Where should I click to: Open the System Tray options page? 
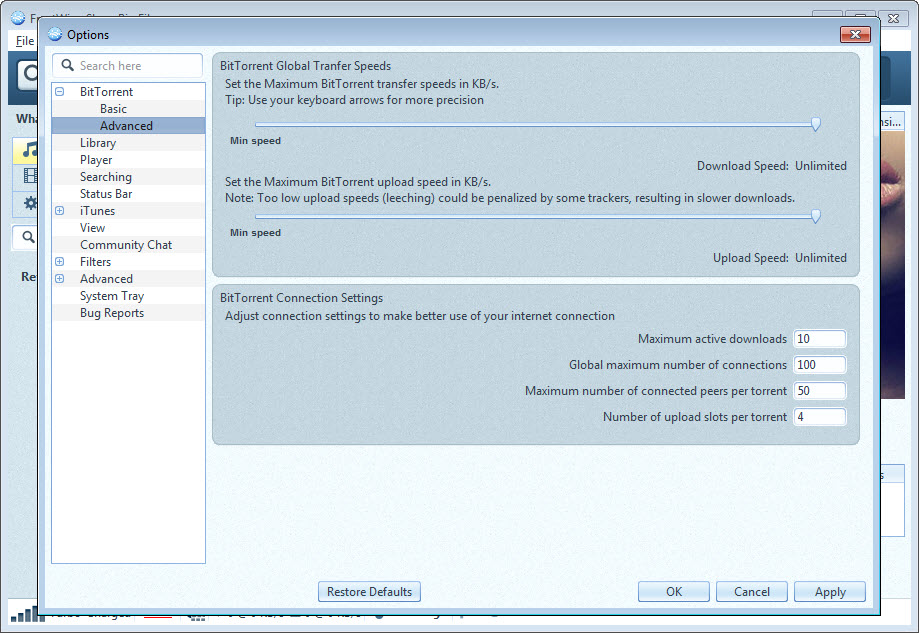tap(112, 296)
